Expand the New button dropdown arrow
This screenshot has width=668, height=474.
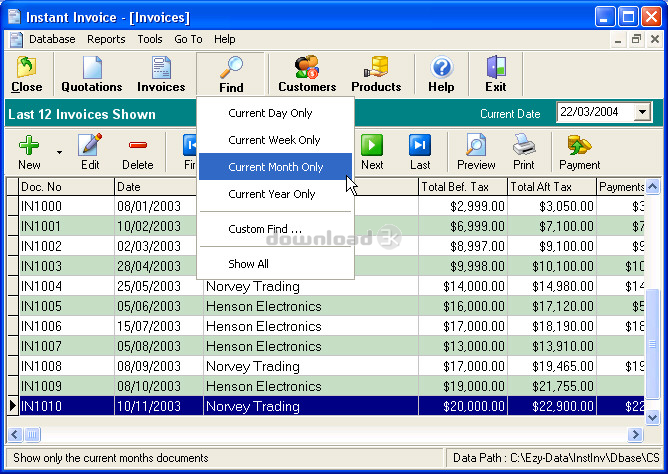pyautogui.click(x=59, y=152)
